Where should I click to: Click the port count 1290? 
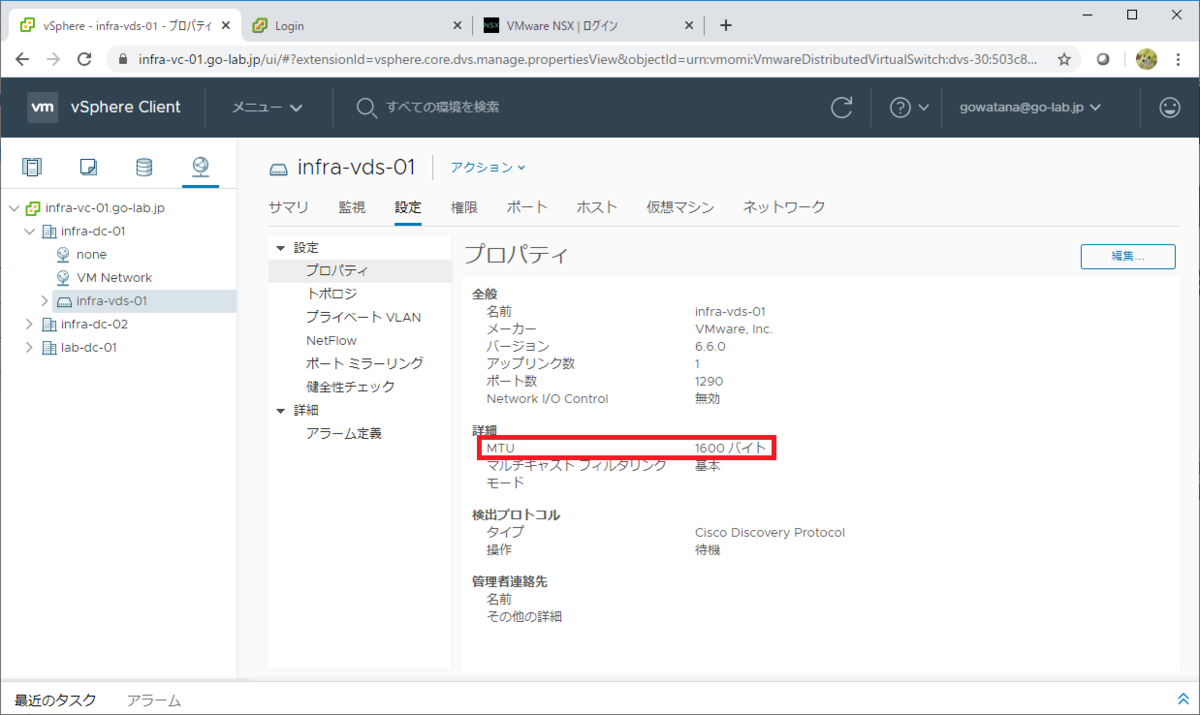coord(709,381)
